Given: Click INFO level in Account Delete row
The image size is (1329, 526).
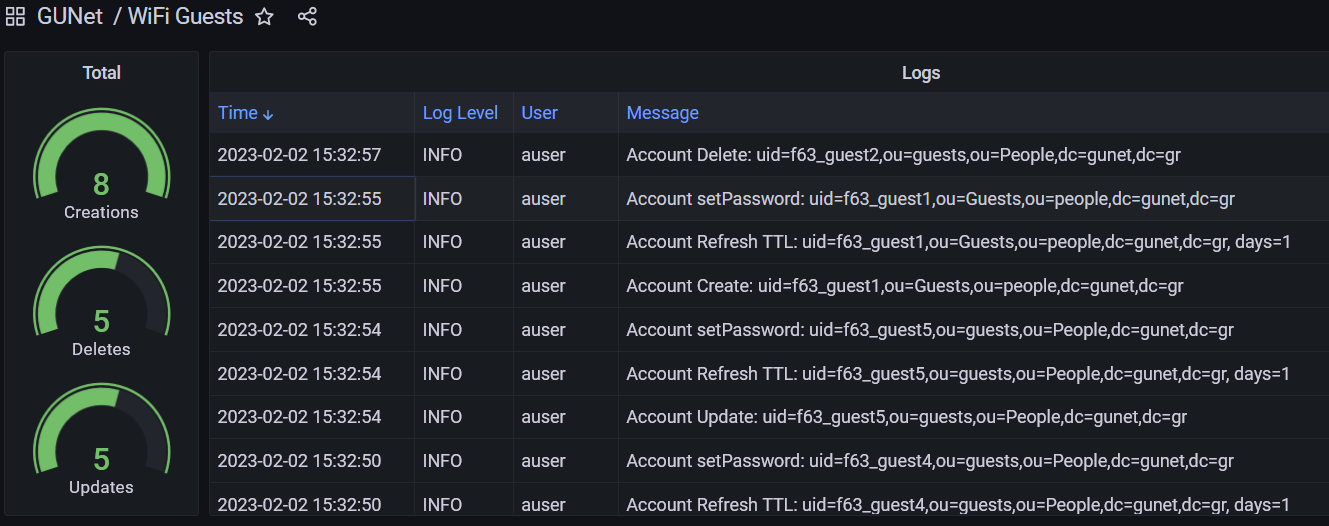Looking at the screenshot, I should pyautogui.click(x=442, y=155).
